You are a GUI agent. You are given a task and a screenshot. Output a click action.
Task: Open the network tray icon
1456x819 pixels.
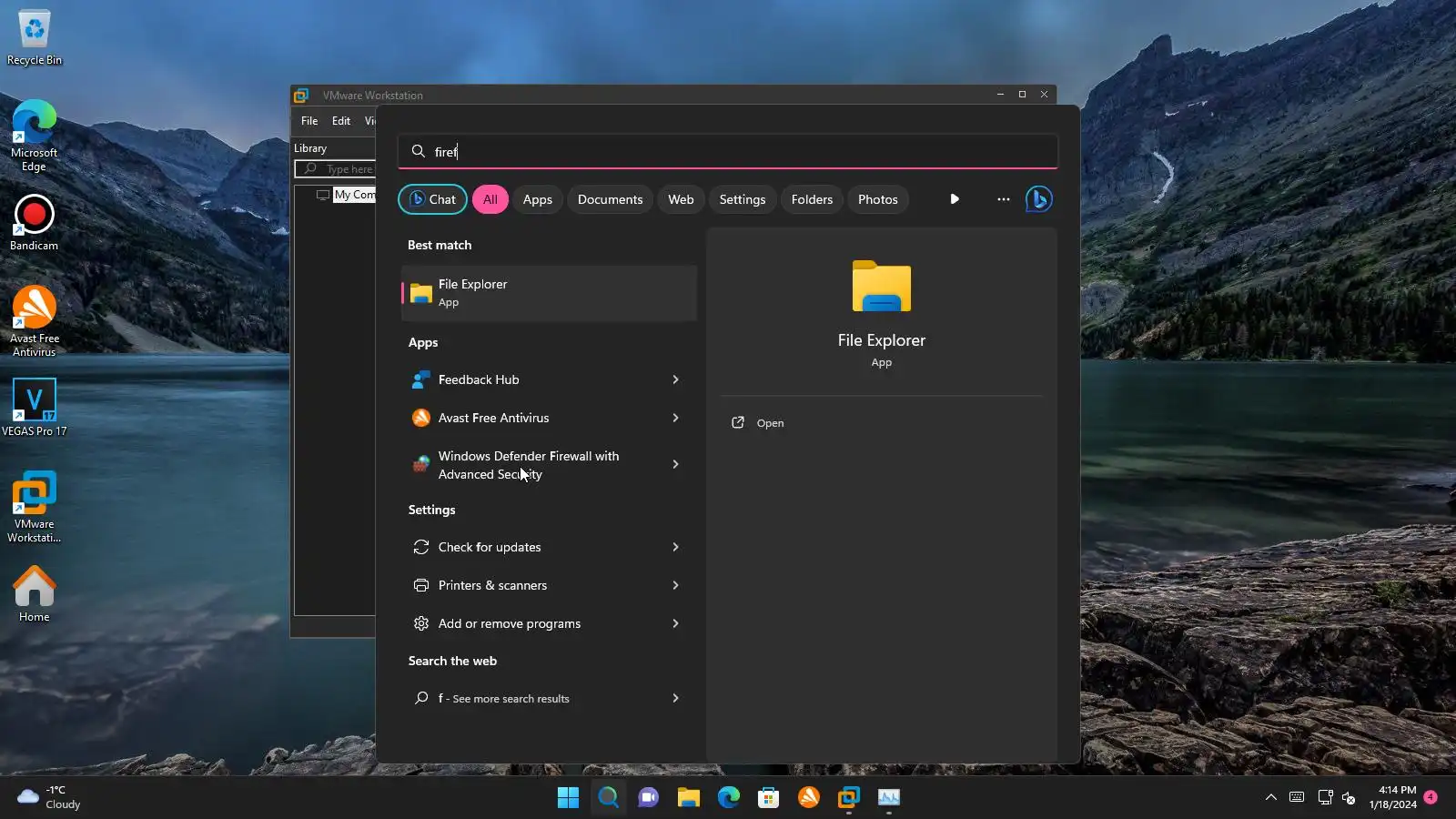(x=1325, y=797)
